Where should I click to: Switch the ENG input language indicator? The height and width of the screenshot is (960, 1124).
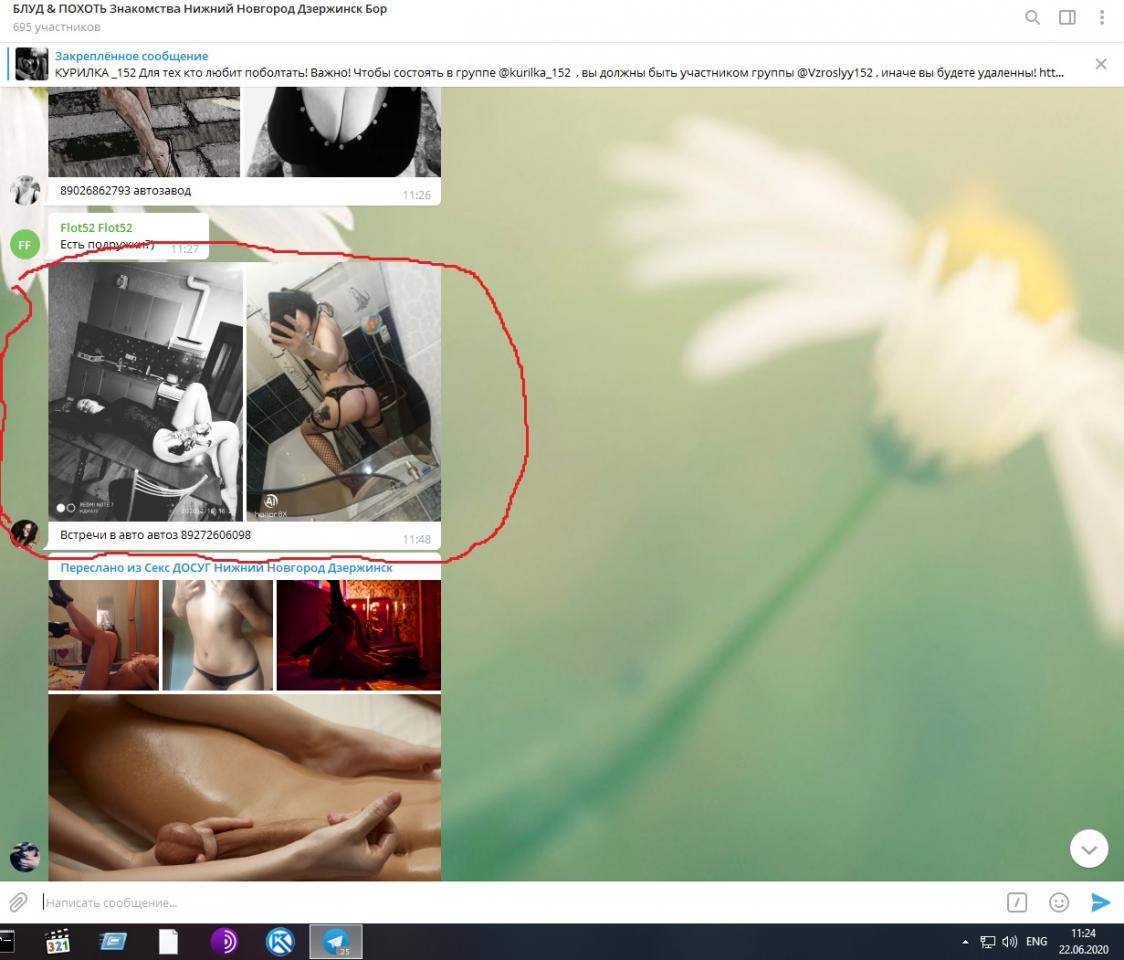1036,942
